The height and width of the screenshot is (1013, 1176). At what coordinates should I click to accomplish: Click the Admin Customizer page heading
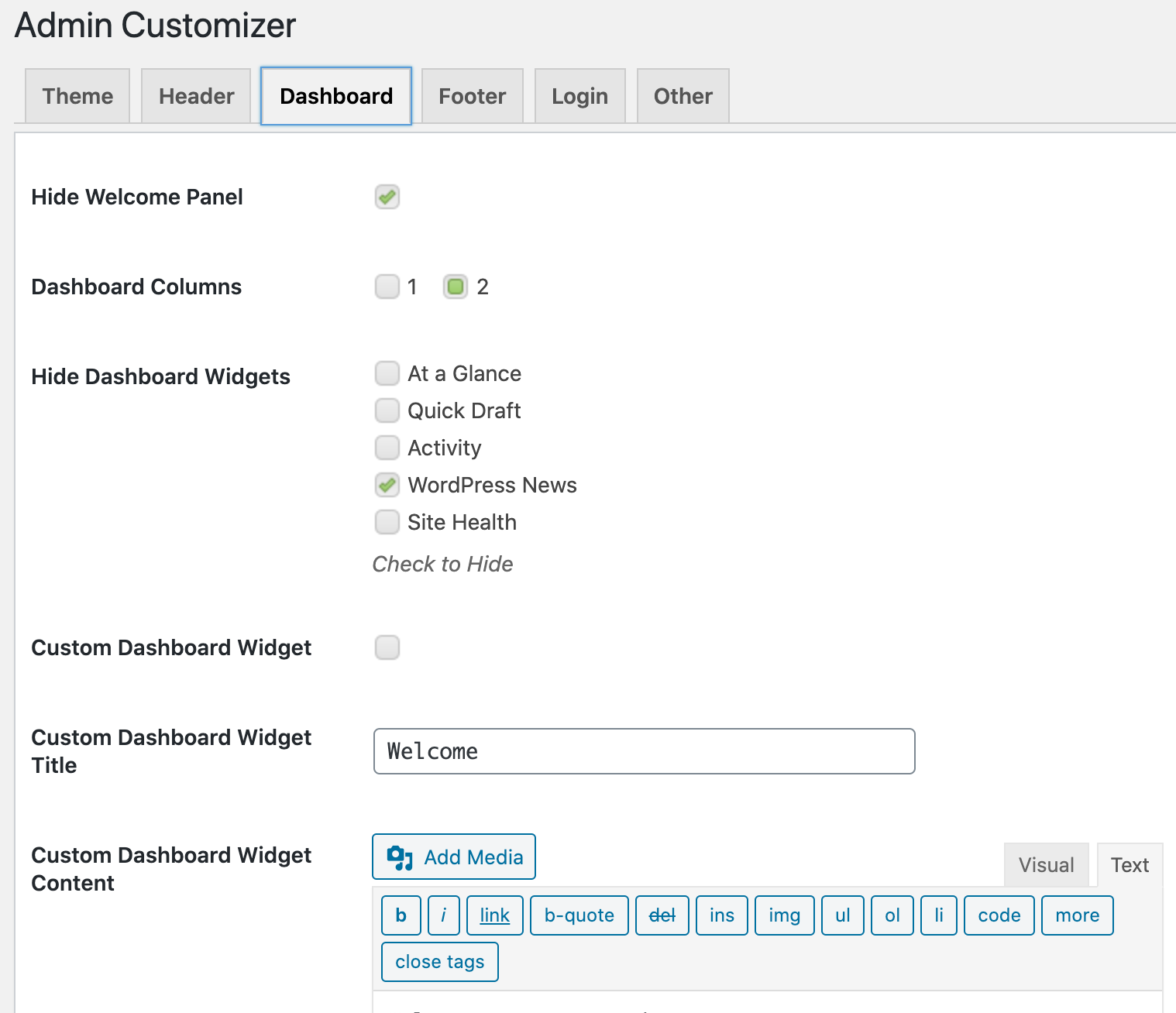[x=156, y=25]
